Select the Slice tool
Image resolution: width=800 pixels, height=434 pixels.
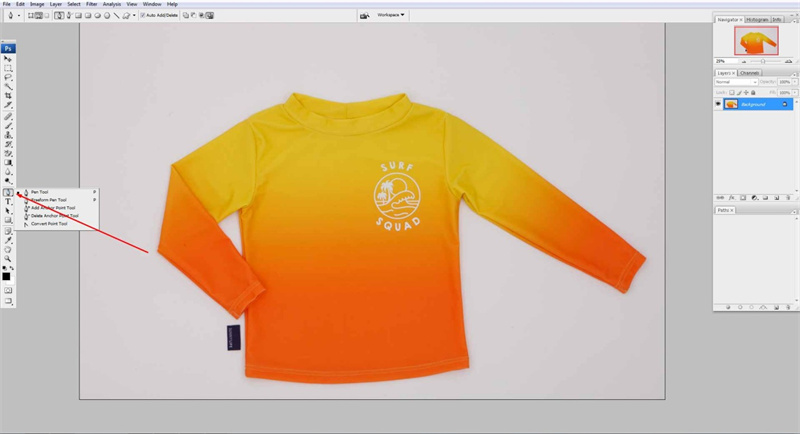point(8,105)
